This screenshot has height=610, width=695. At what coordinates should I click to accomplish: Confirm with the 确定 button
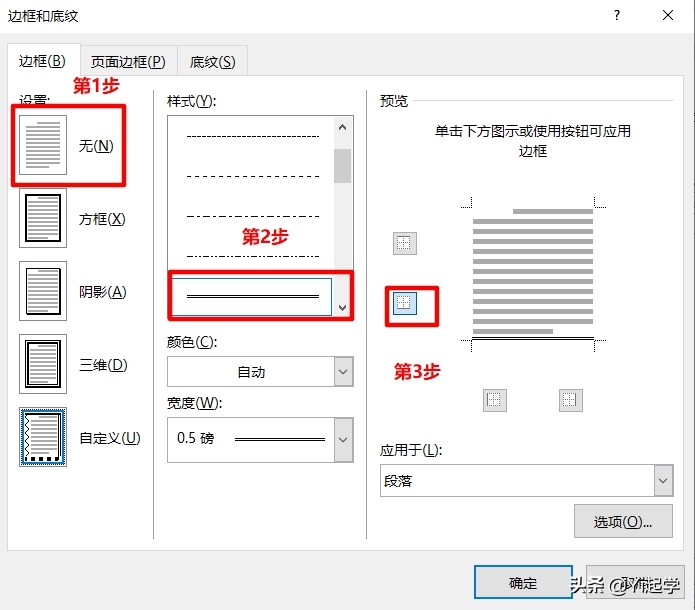523,583
